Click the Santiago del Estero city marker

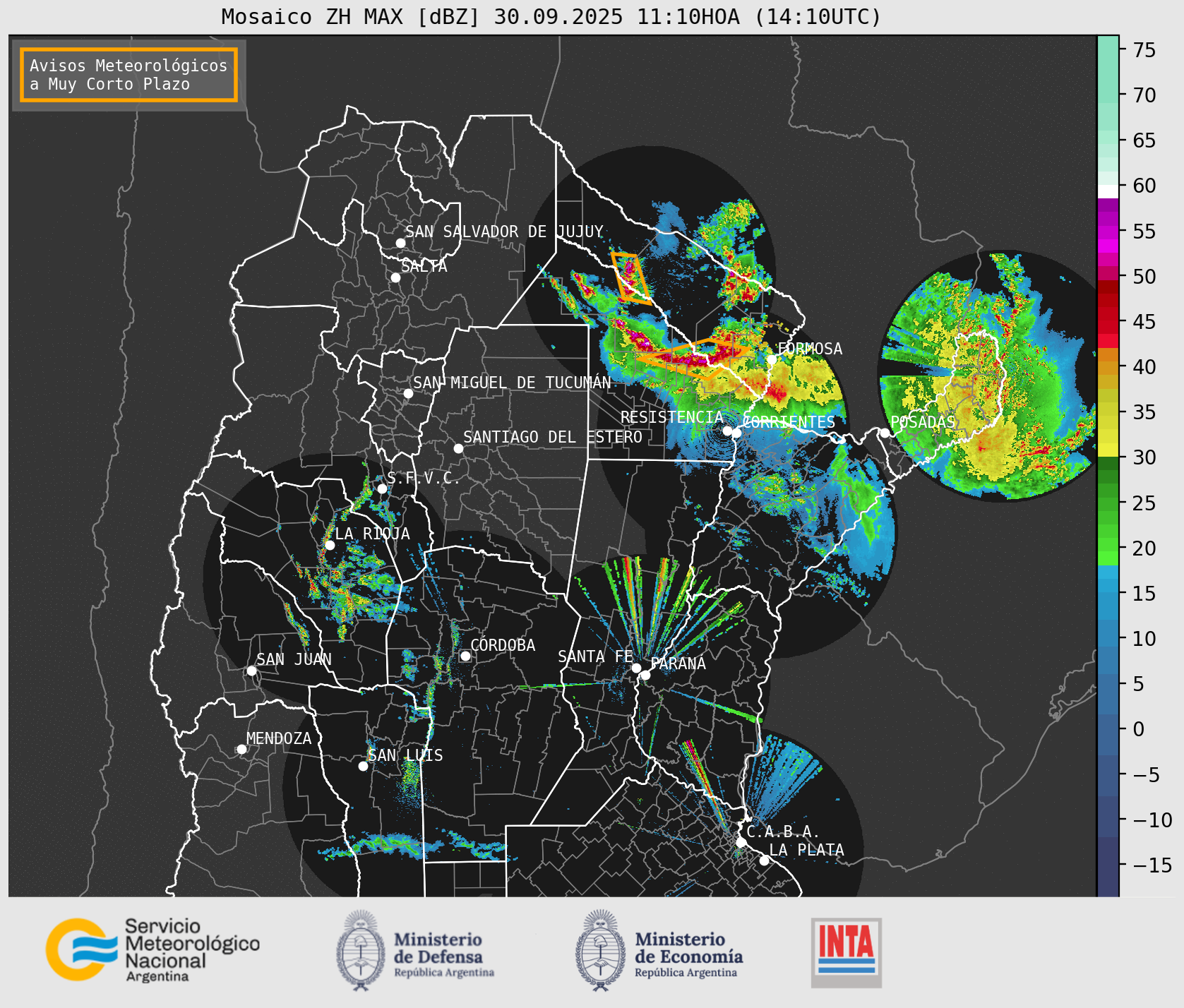tap(458, 448)
